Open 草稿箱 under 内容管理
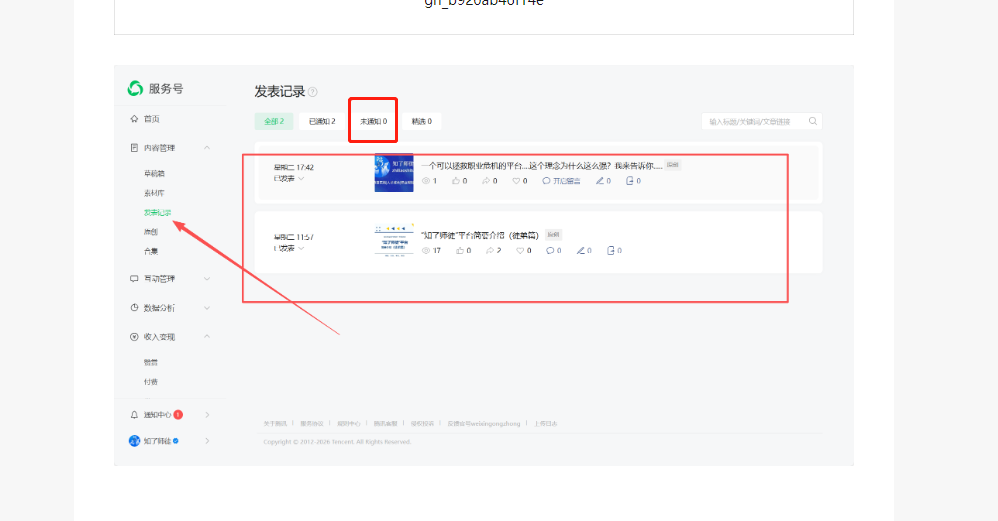 pos(154,173)
